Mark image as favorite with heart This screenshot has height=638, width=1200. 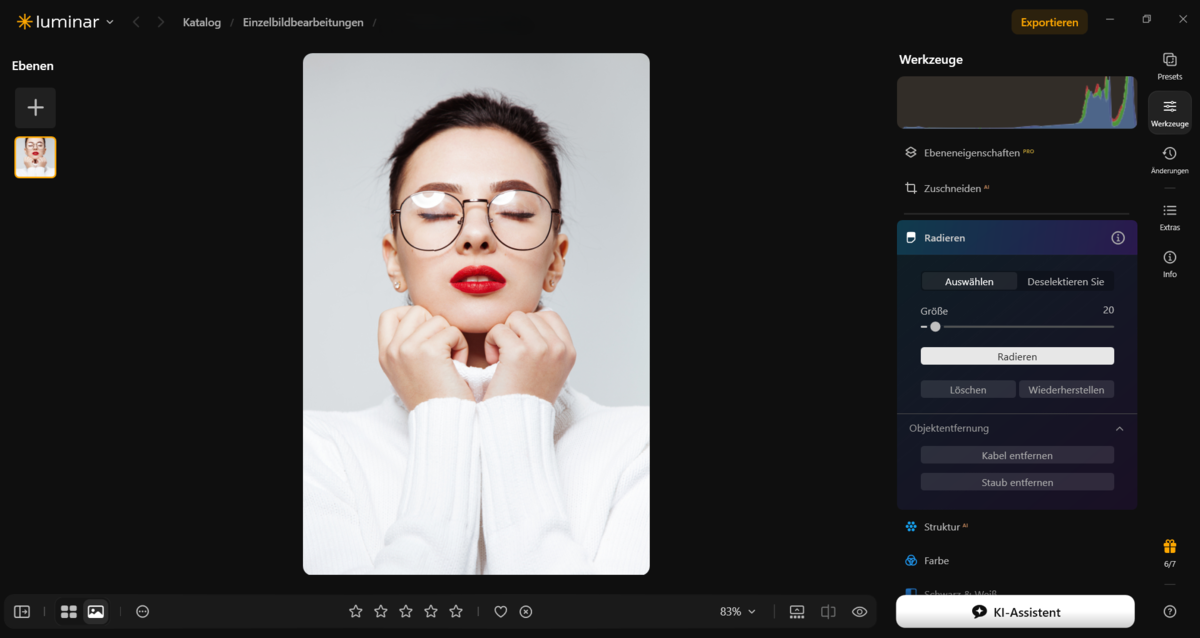click(501, 611)
